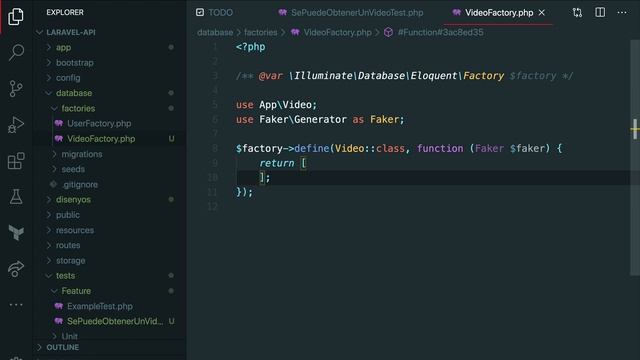Expand the bootstrap folder
Screen dimensions: 640x360
tap(75, 63)
